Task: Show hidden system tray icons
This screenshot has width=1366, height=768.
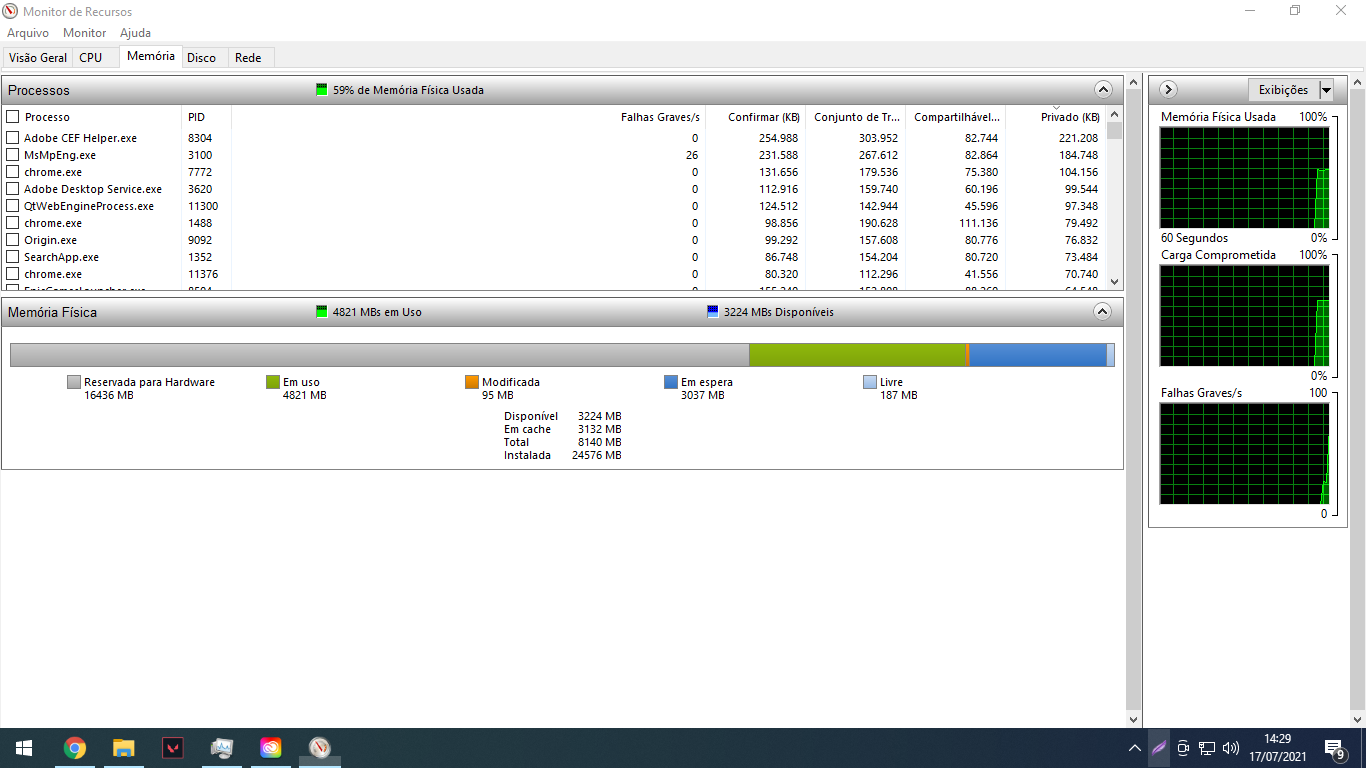Action: 1134,748
